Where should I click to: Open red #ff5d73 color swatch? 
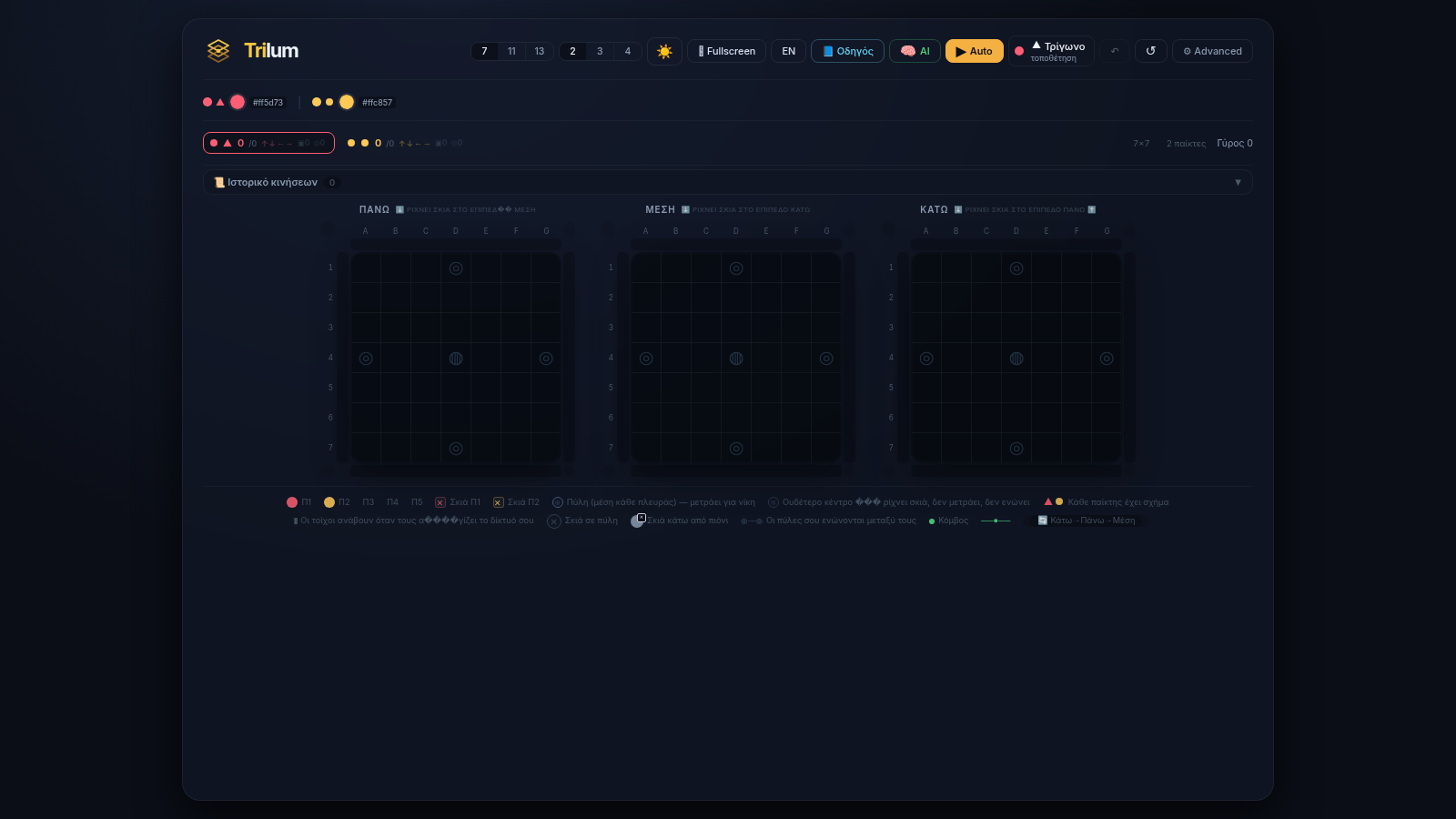238,102
